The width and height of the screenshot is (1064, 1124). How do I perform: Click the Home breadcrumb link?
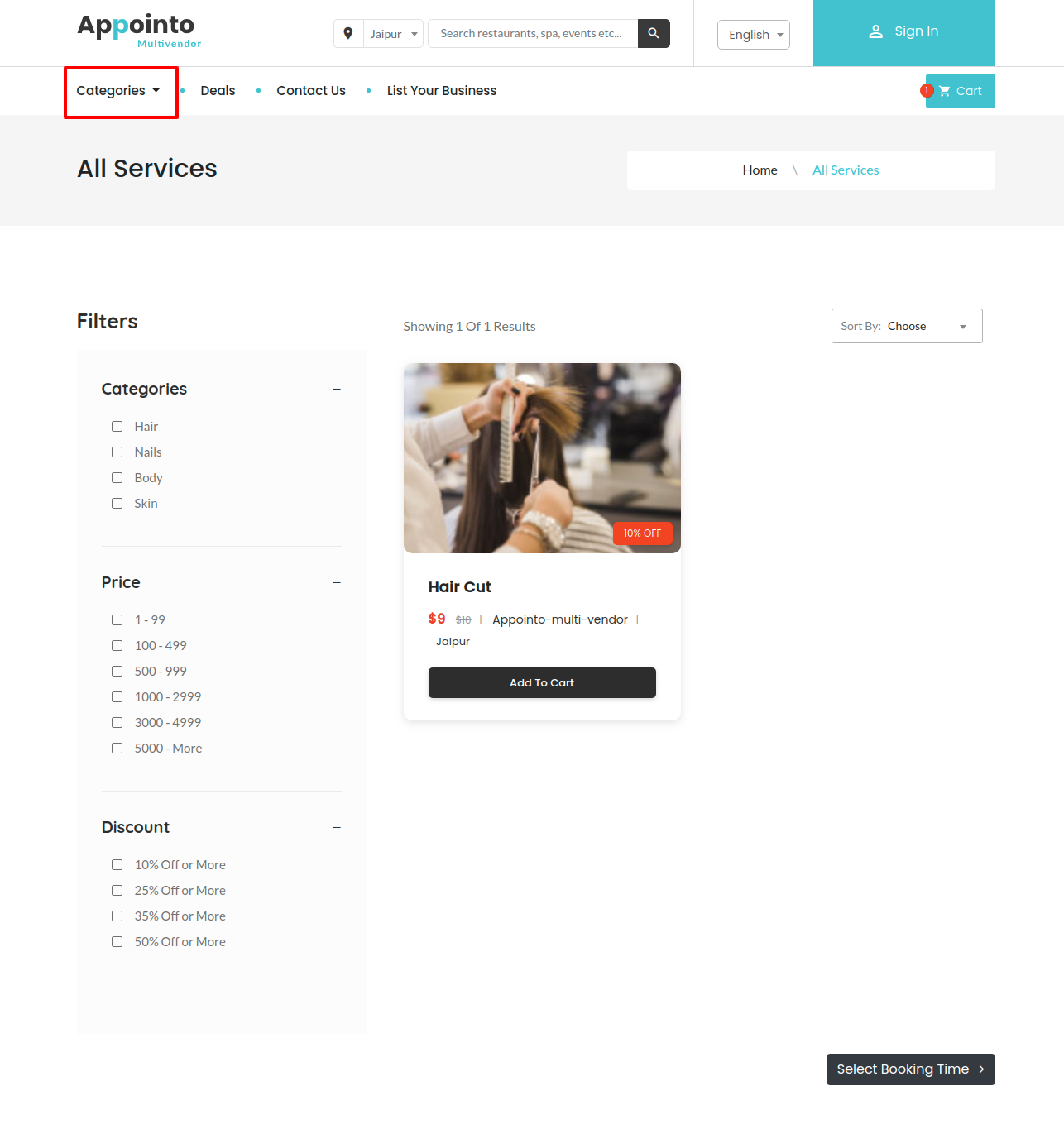coord(760,170)
